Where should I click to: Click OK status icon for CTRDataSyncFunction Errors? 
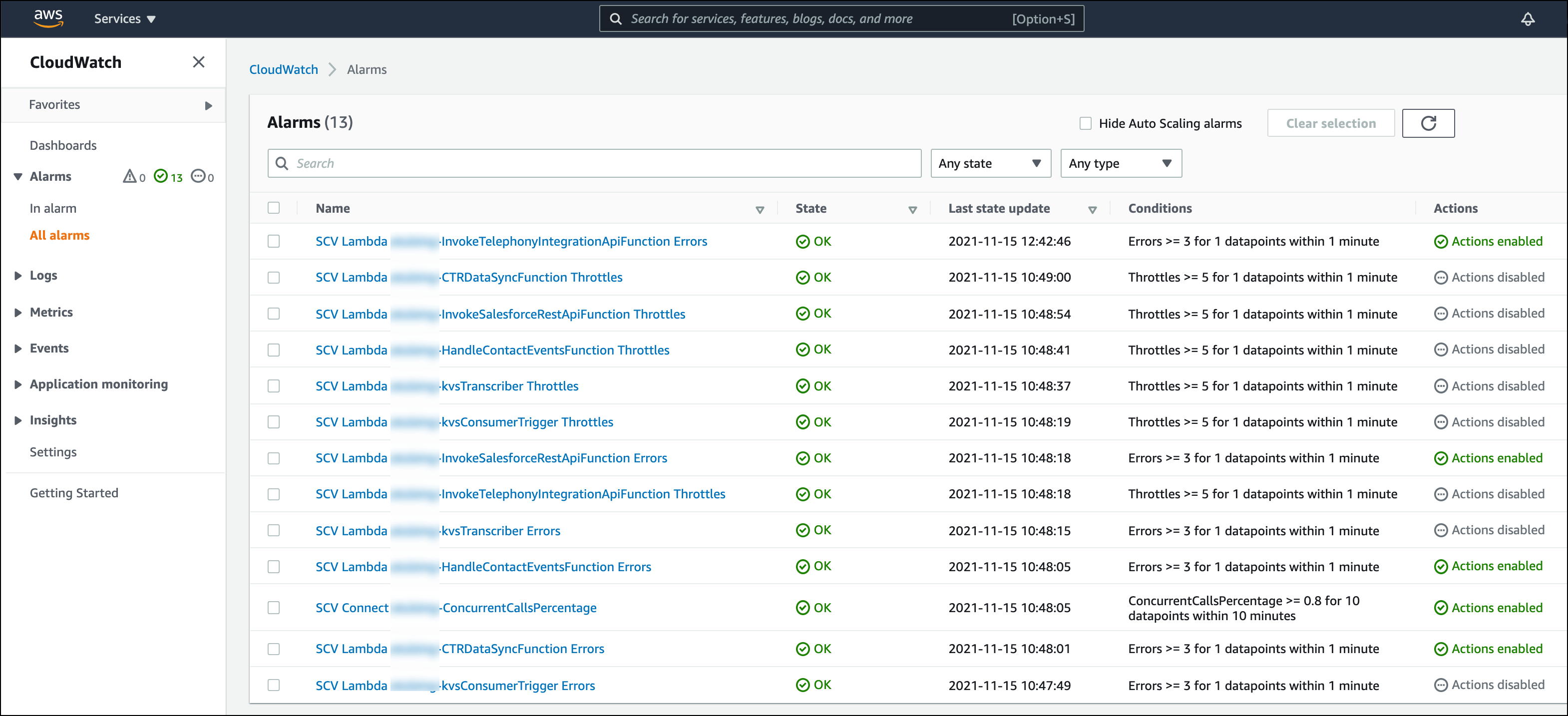click(802, 649)
